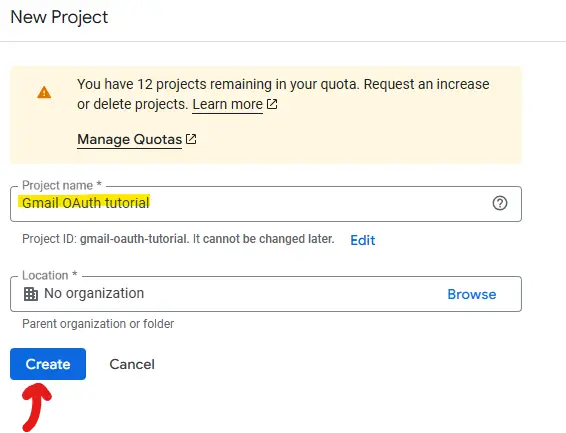The width and height of the screenshot is (566, 433).
Task: Click external-link icon beside Manage Quotas
Action: pyautogui.click(x=191, y=139)
